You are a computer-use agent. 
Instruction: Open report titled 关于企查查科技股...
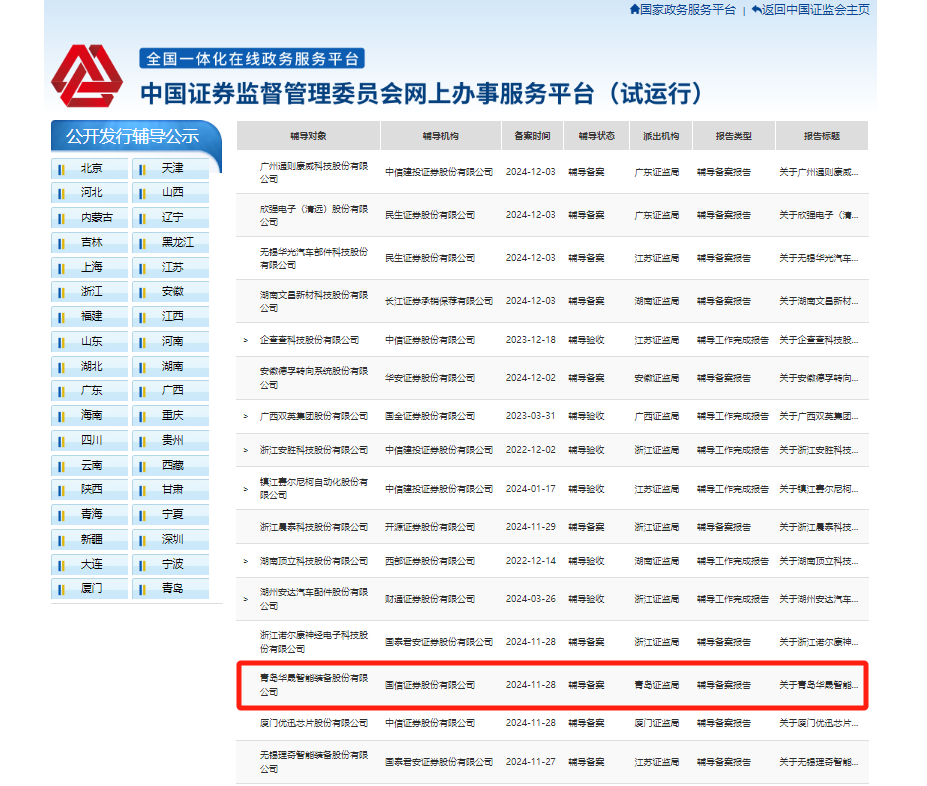tap(819, 340)
